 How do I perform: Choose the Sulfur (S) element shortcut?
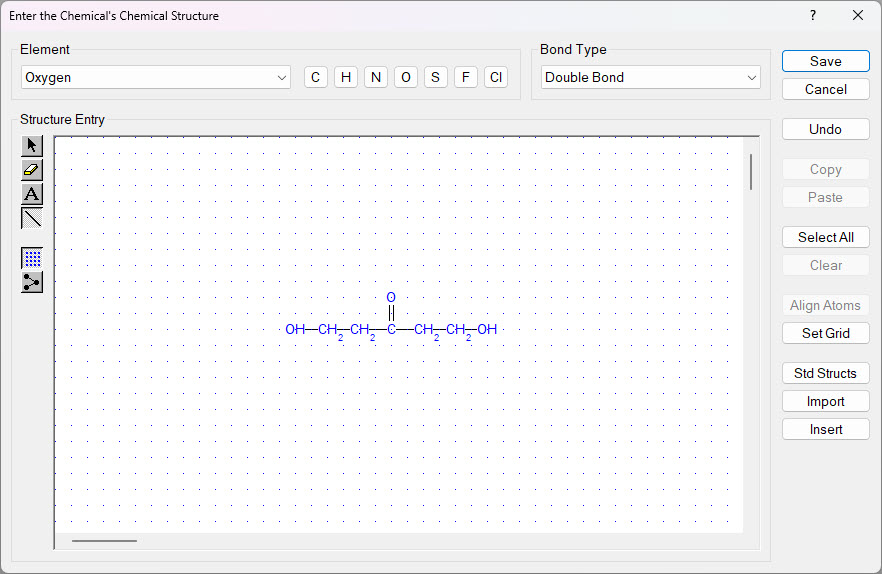tap(435, 77)
